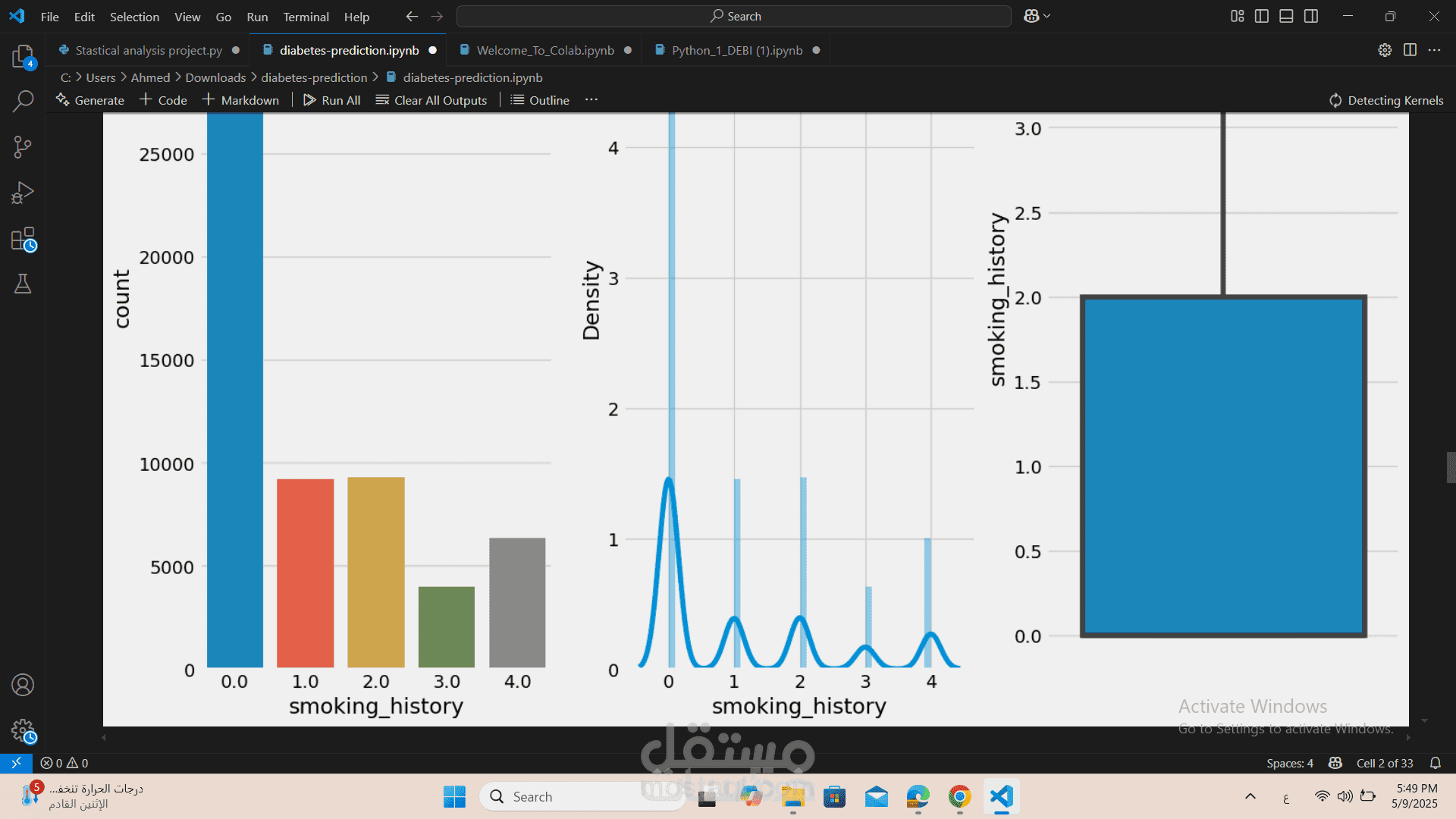Show hidden system tray icons chevron
Screen dimensions: 1456x819
tap(1250, 796)
